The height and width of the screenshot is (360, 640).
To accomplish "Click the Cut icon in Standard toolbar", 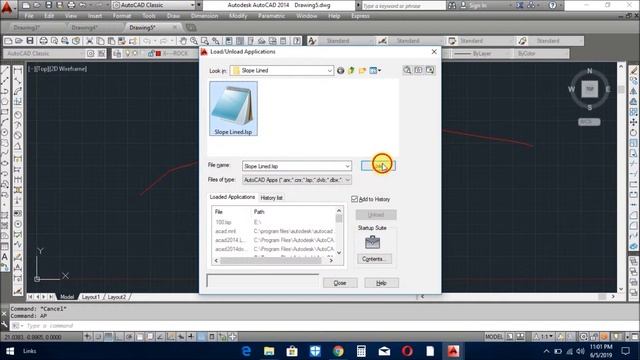I will tap(89, 41).
